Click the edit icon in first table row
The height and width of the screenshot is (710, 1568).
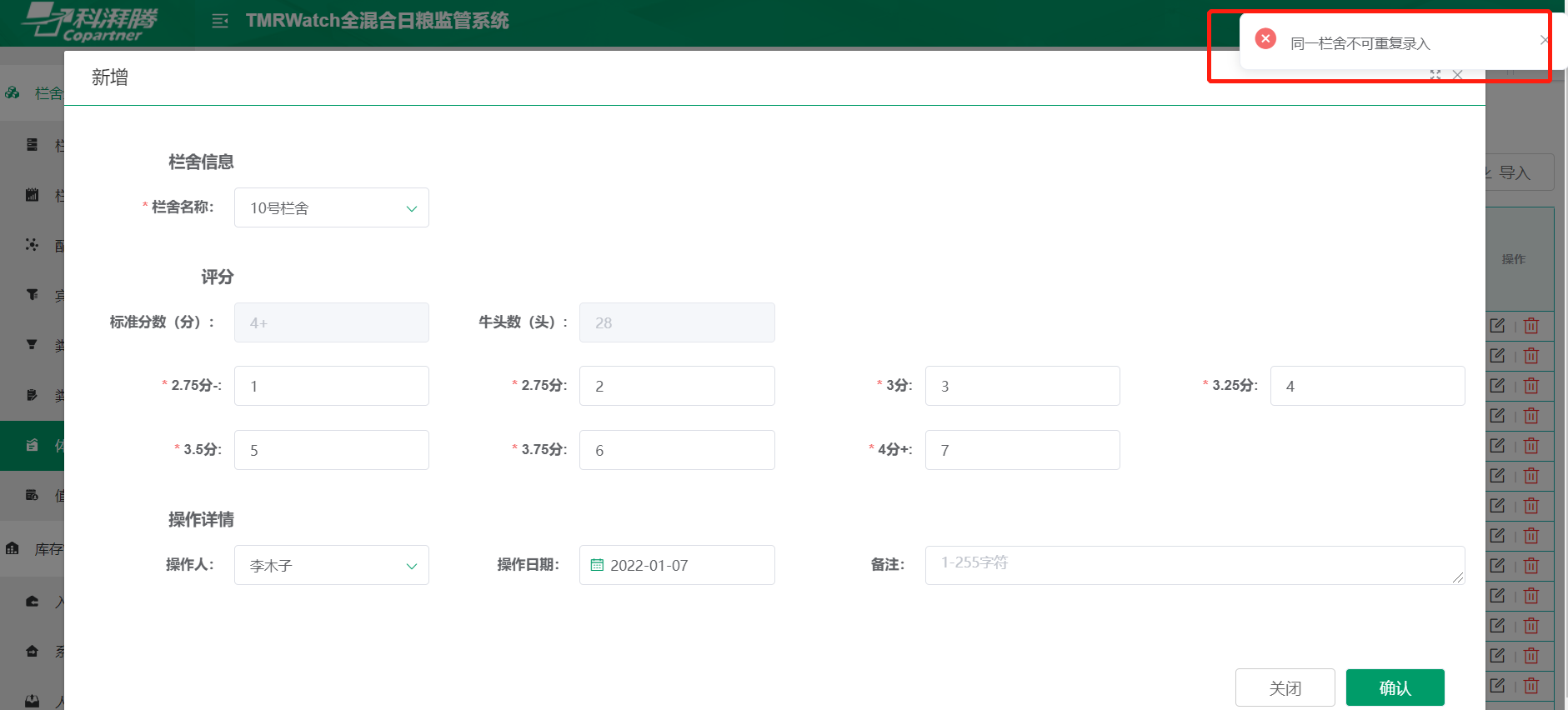[x=1497, y=326]
